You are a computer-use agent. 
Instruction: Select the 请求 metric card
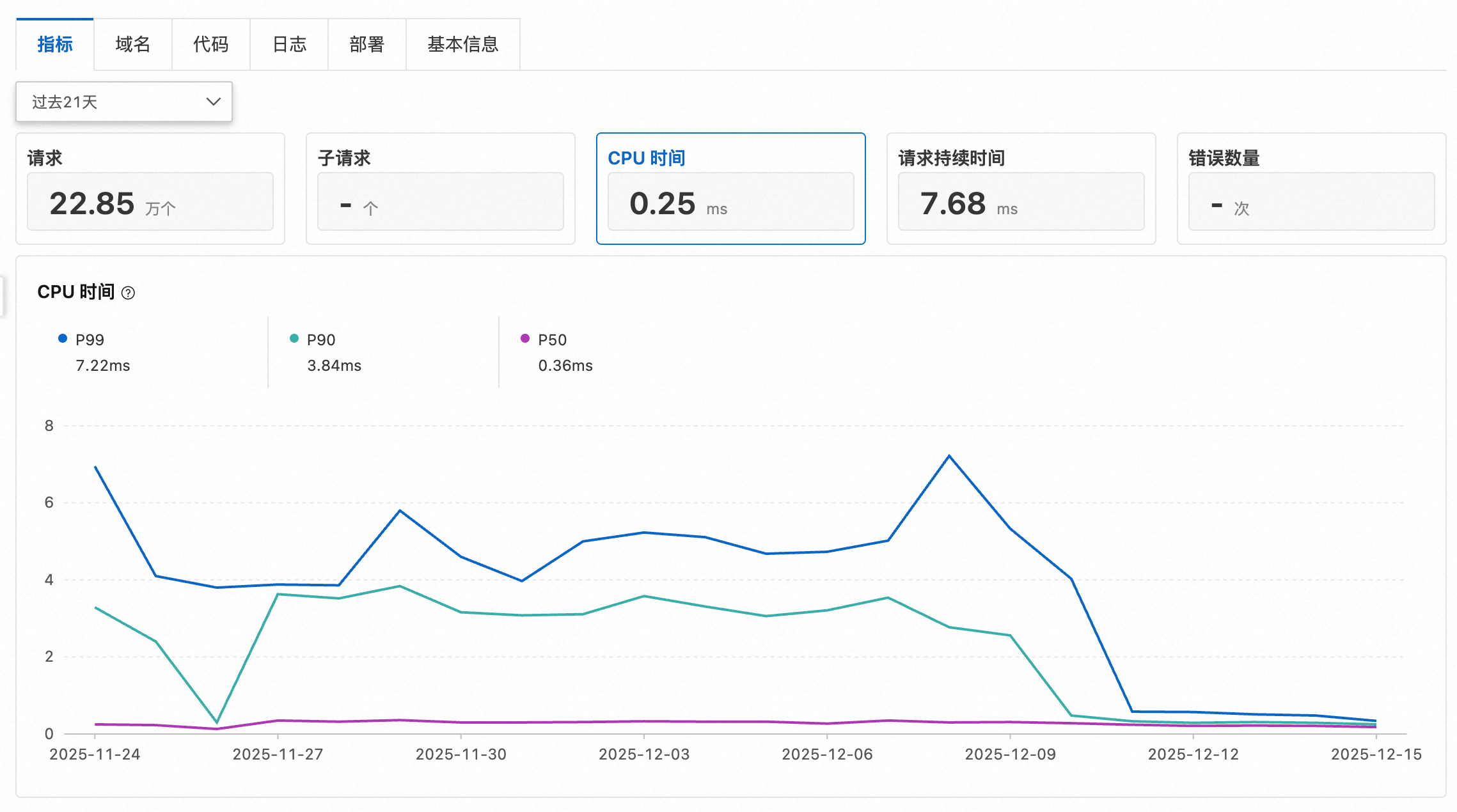coord(150,189)
